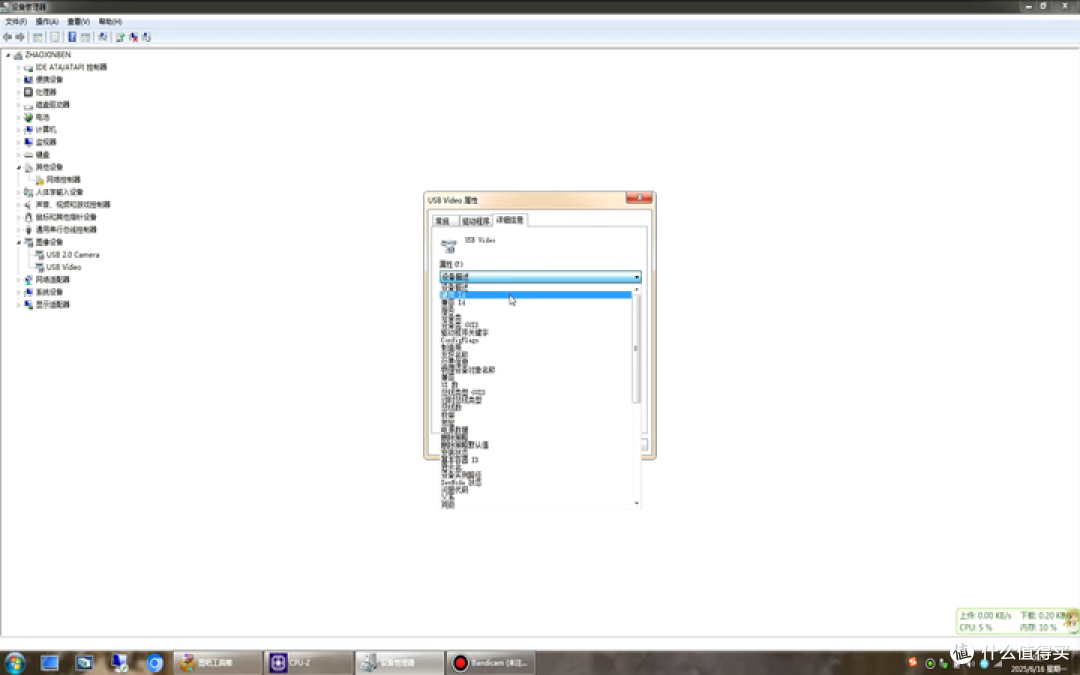Click the 电池 battery icon in tree
This screenshot has height=675, width=1080.
click(x=28, y=117)
